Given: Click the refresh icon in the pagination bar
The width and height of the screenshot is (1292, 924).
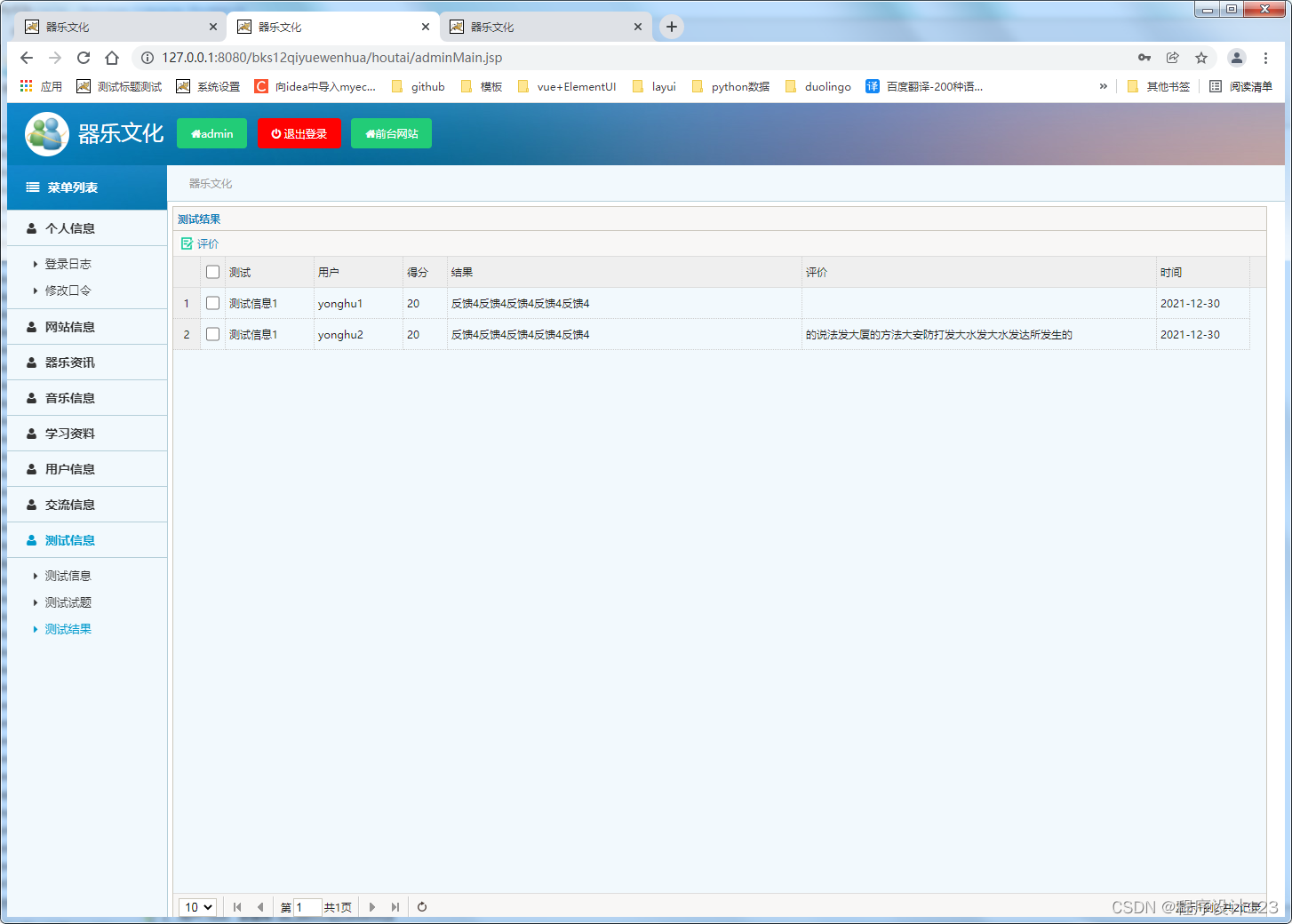Looking at the screenshot, I should coord(421,907).
